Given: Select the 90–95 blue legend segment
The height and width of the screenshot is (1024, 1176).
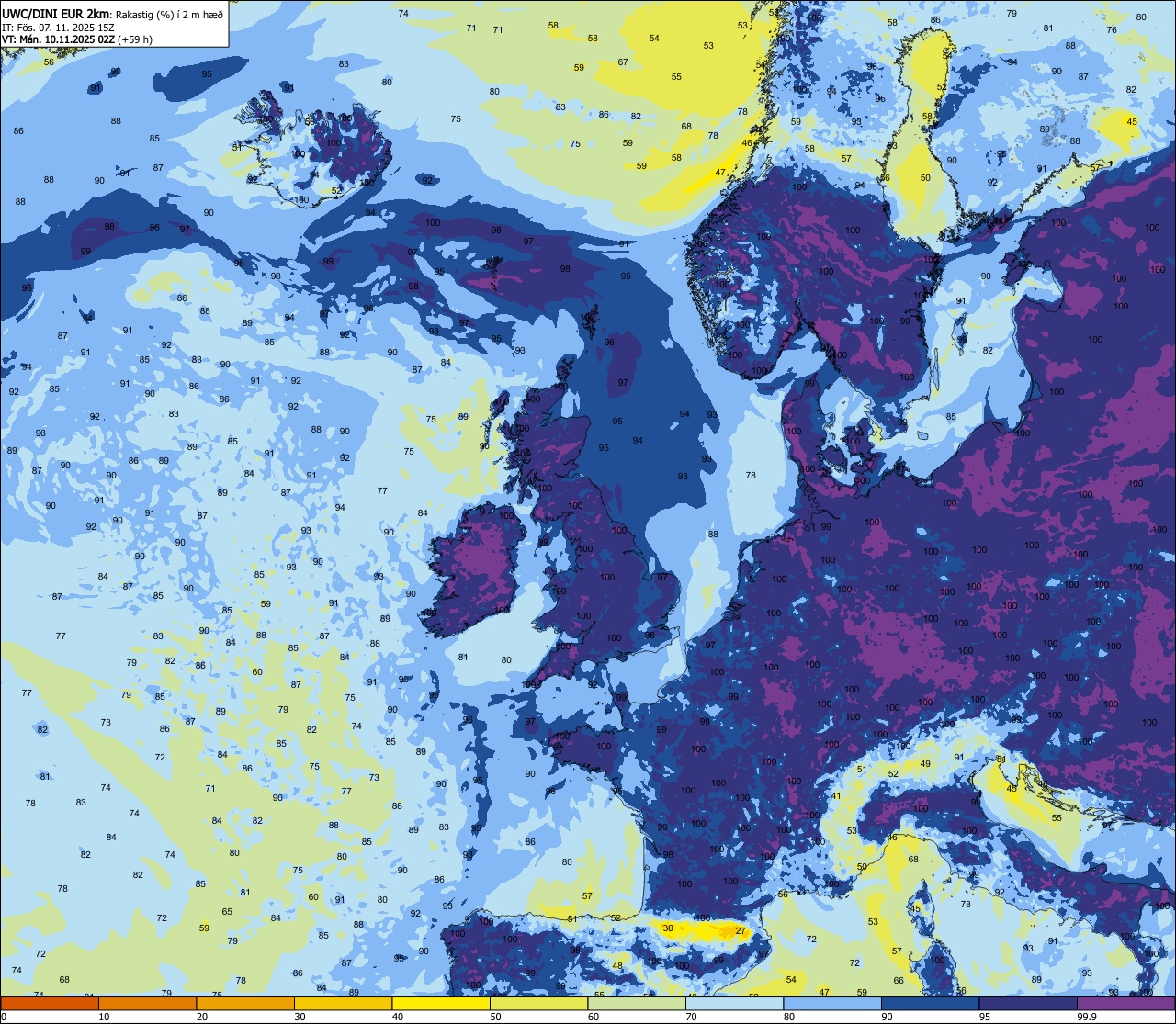Looking at the screenshot, I should [x=930, y=1003].
